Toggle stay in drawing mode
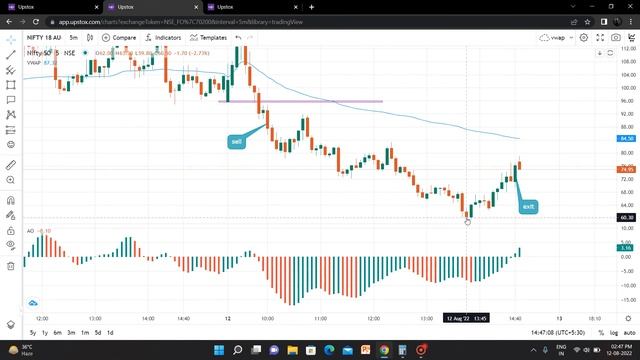The height and width of the screenshot is (360, 640). click(x=11, y=216)
